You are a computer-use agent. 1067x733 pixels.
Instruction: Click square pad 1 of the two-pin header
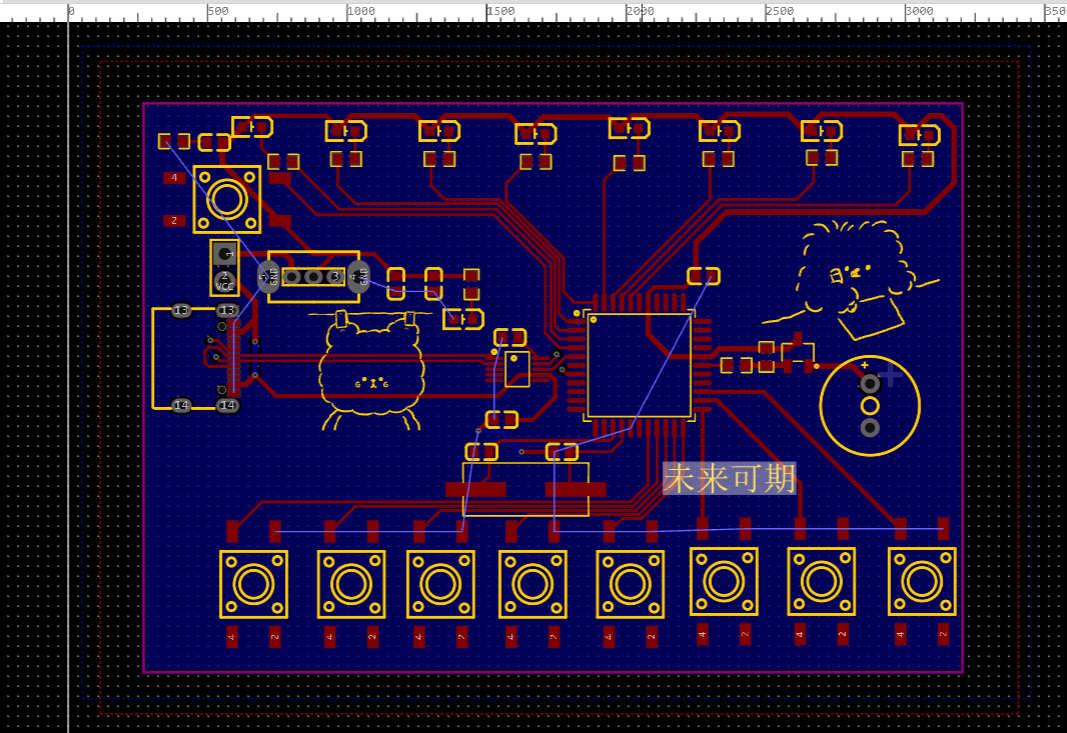pyautogui.click(x=225, y=255)
